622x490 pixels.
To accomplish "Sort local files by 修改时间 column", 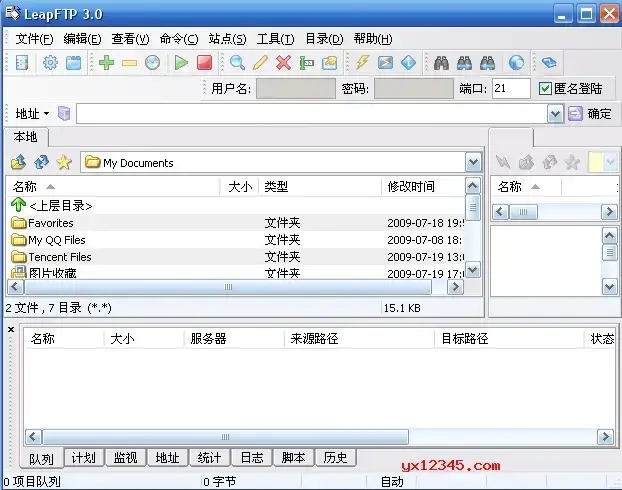I will coord(423,186).
